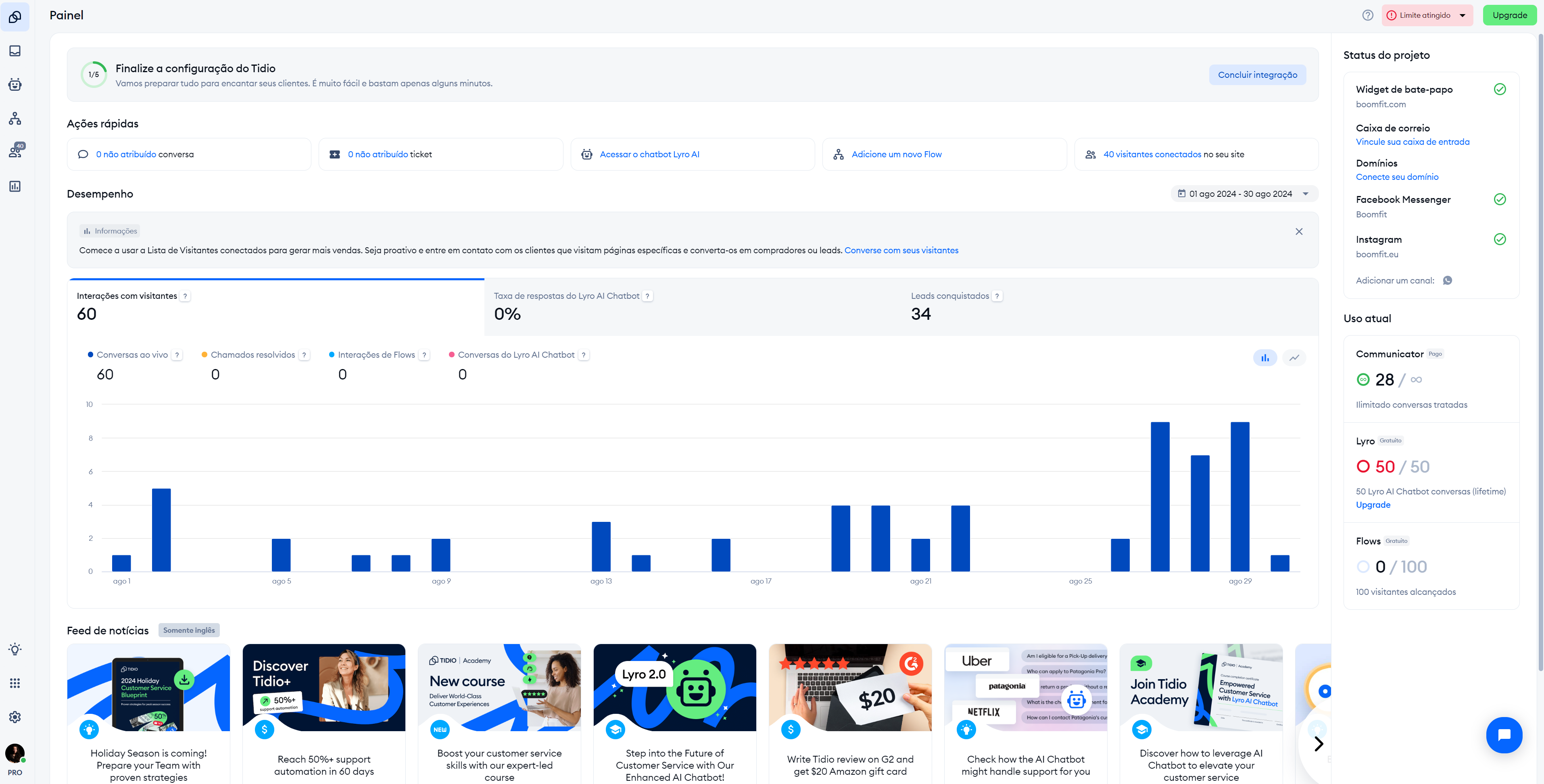
Task: Show next news feed items arrow
Action: tap(1318, 744)
